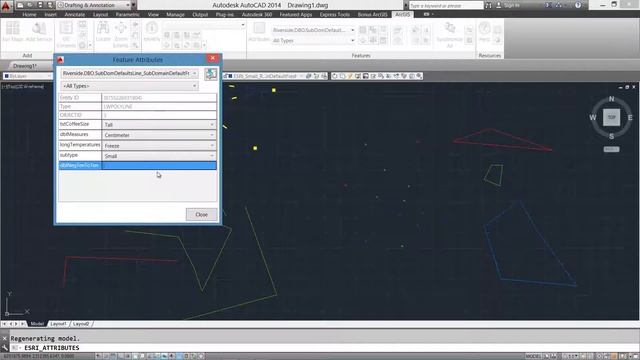
Task: Click the Attributes ribbon icon
Action: [x=259, y=32]
